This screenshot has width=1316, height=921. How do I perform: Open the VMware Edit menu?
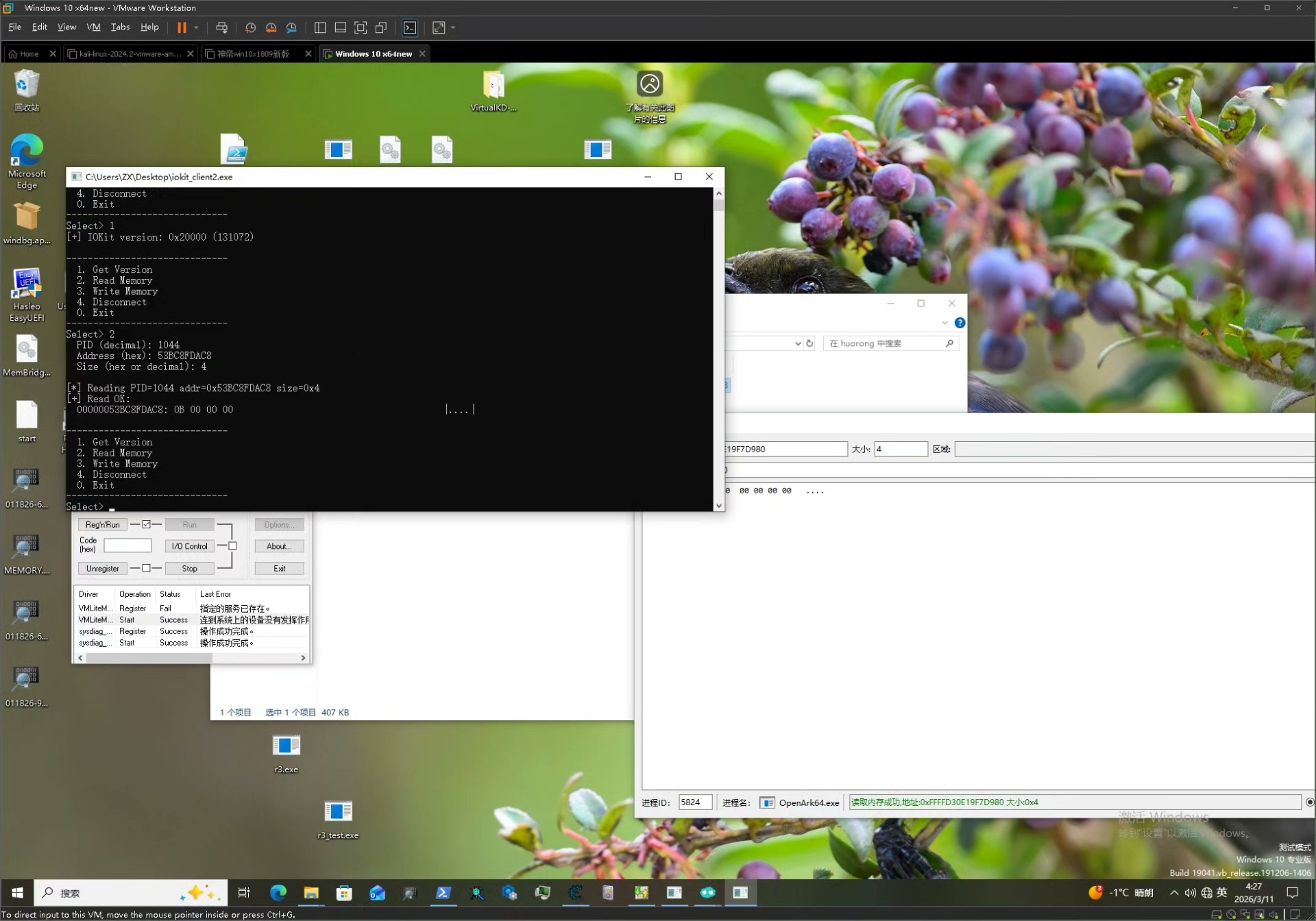40,27
